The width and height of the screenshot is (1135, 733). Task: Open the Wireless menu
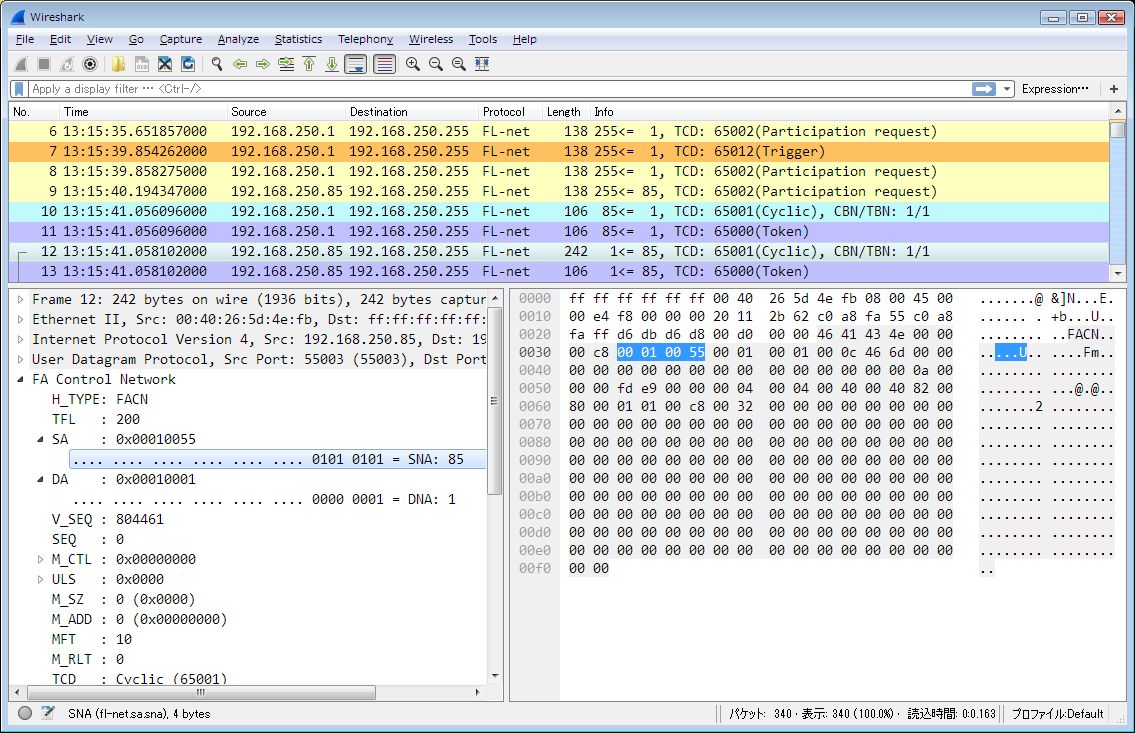tap(431, 39)
